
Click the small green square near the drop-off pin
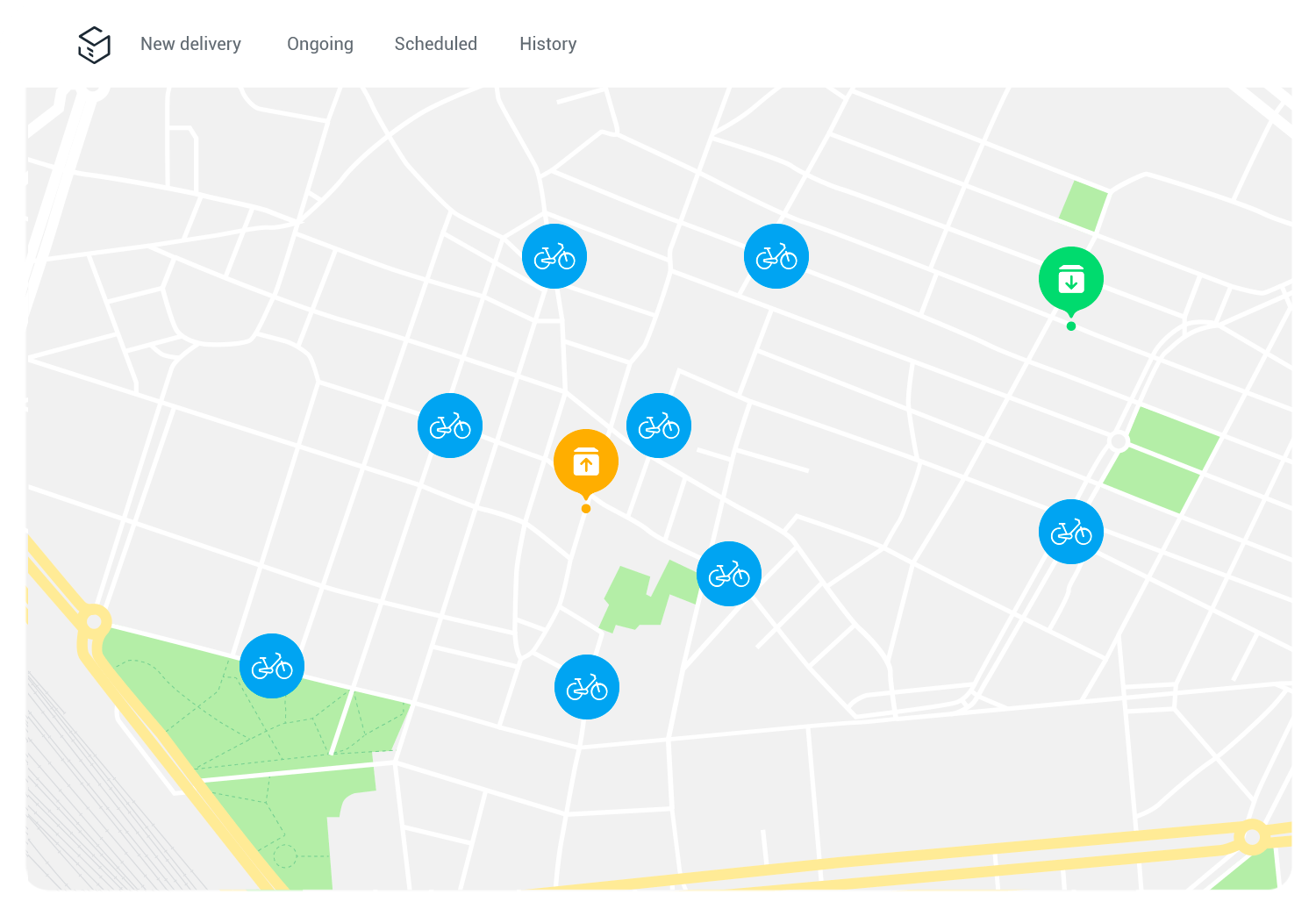[1081, 203]
